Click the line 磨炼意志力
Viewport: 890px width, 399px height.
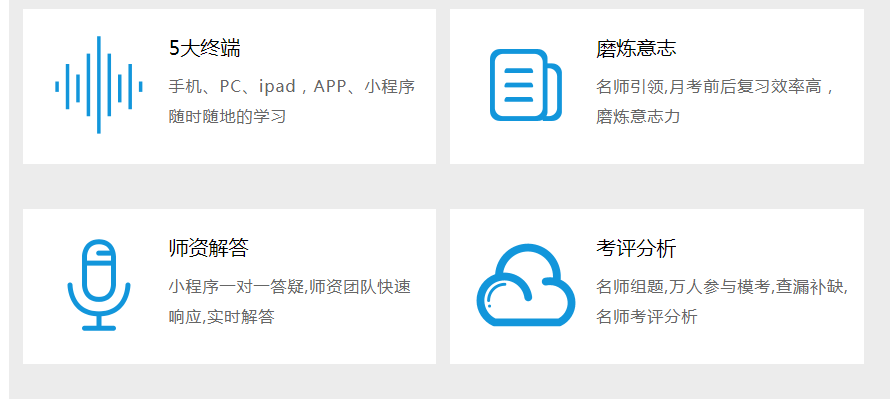point(637,117)
